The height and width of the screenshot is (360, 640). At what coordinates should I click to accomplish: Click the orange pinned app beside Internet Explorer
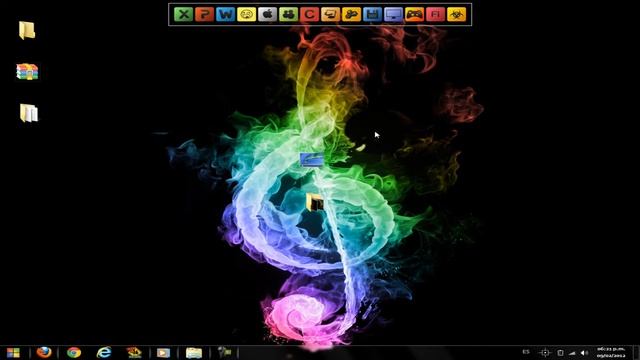point(133,352)
